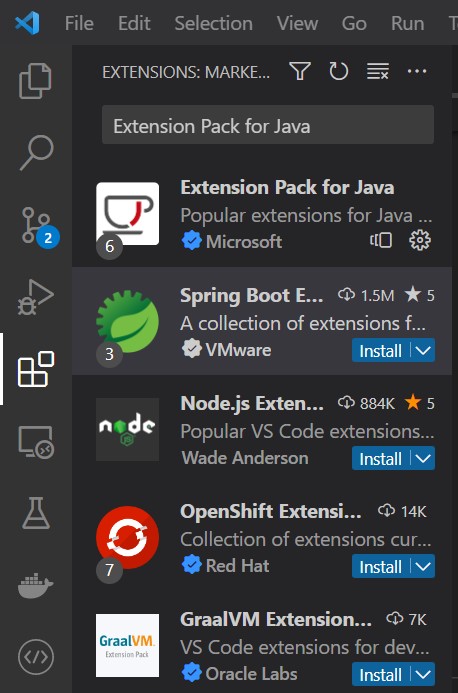Open Views and More Actions ellipsis
Image resolution: width=458 pixels, height=693 pixels.
point(417,71)
